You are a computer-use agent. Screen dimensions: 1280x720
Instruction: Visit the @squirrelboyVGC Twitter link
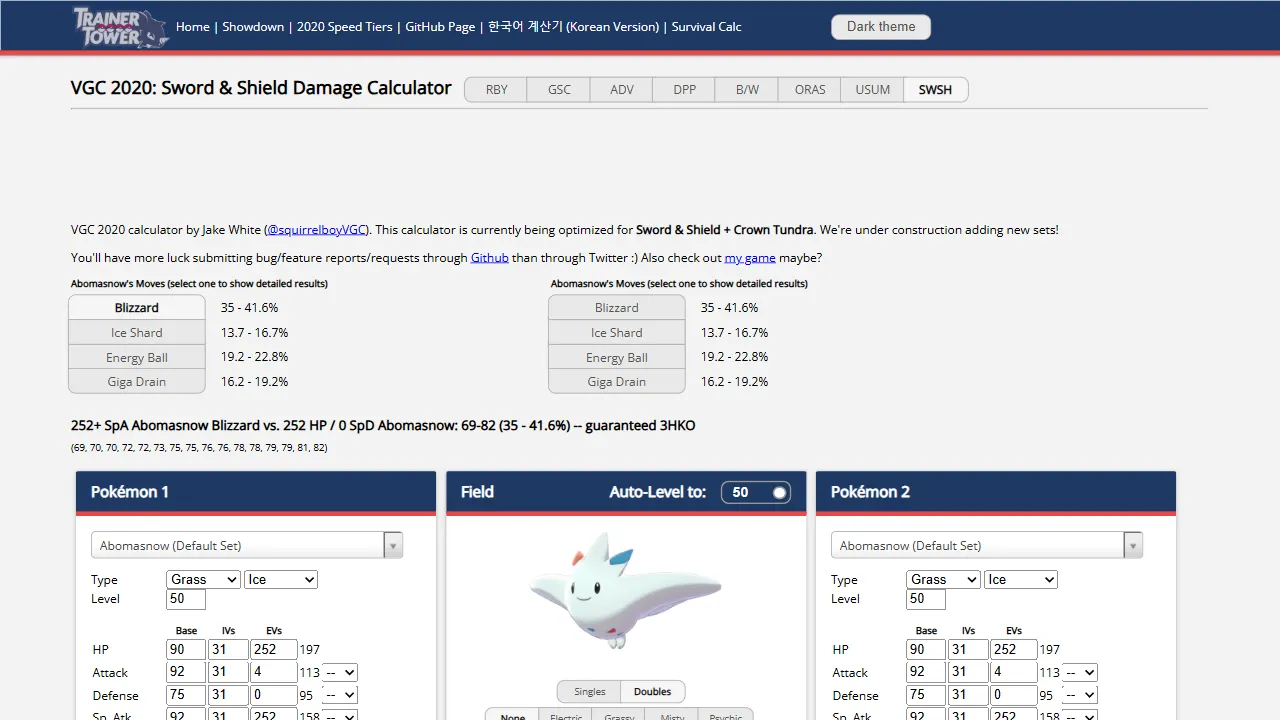(x=317, y=230)
